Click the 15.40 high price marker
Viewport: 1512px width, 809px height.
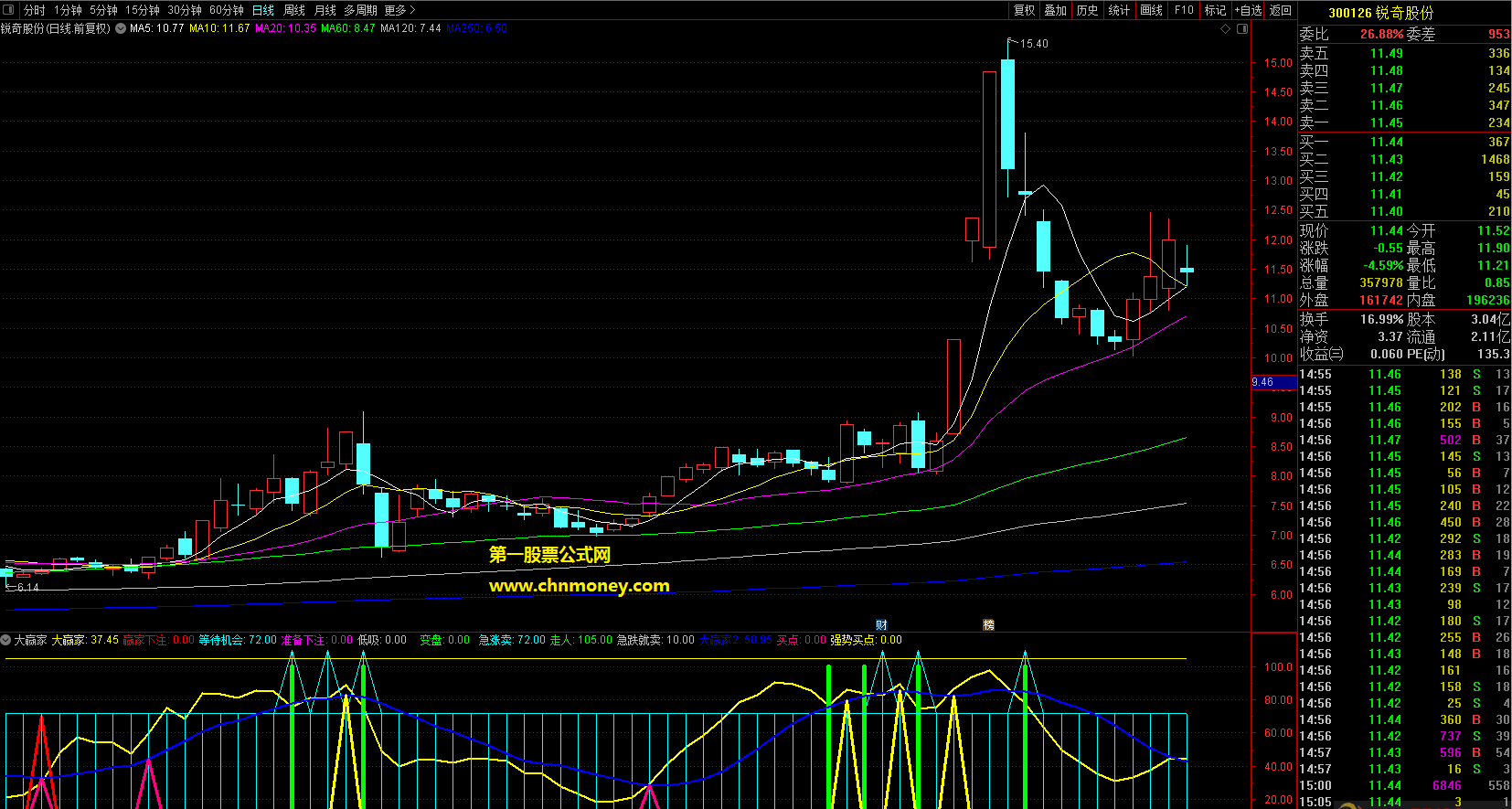point(1034,43)
